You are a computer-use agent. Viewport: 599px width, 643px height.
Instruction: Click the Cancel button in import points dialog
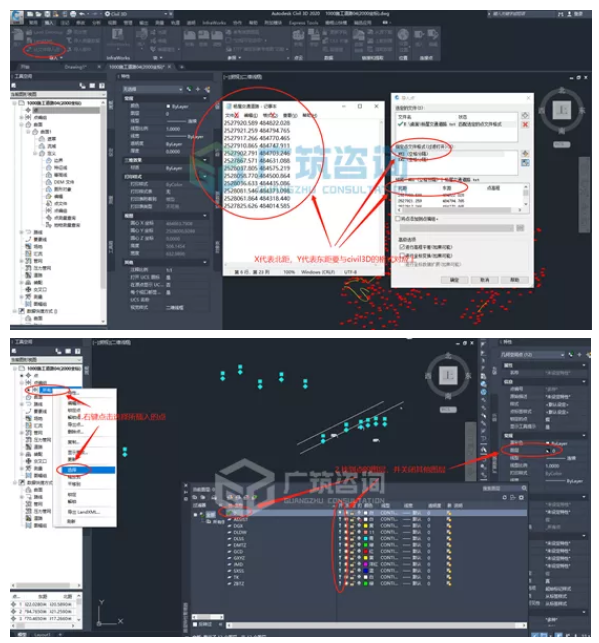coord(485,280)
